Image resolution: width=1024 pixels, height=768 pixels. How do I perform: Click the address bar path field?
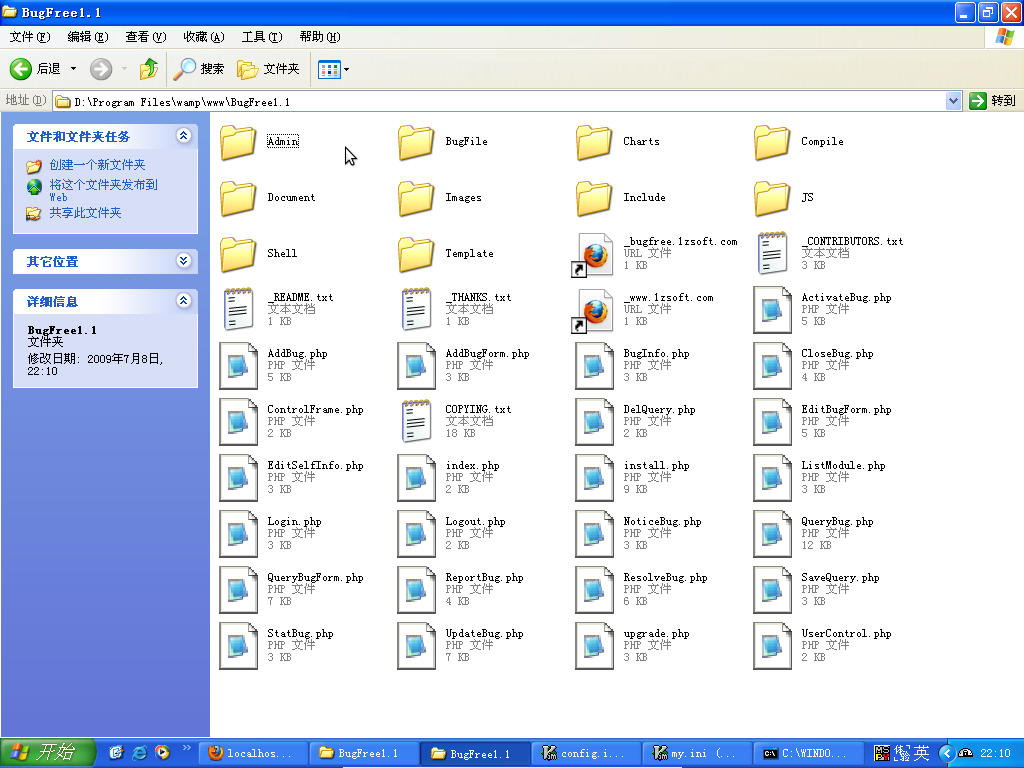(x=499, y=102)
